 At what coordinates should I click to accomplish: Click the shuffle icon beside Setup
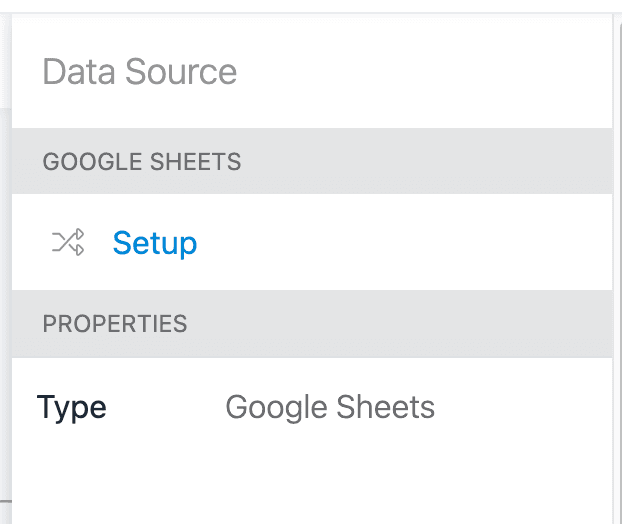click(68, 242)
